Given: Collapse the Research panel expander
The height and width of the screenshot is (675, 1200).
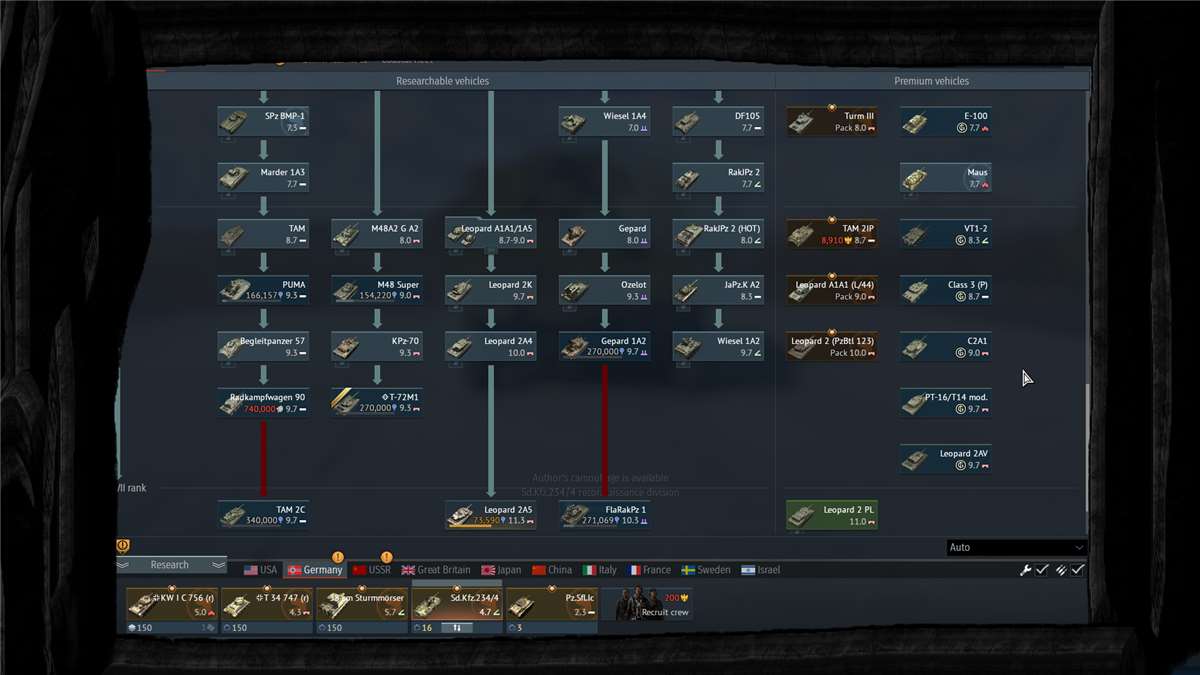Looking at the screenshot, I should (171, 565).
